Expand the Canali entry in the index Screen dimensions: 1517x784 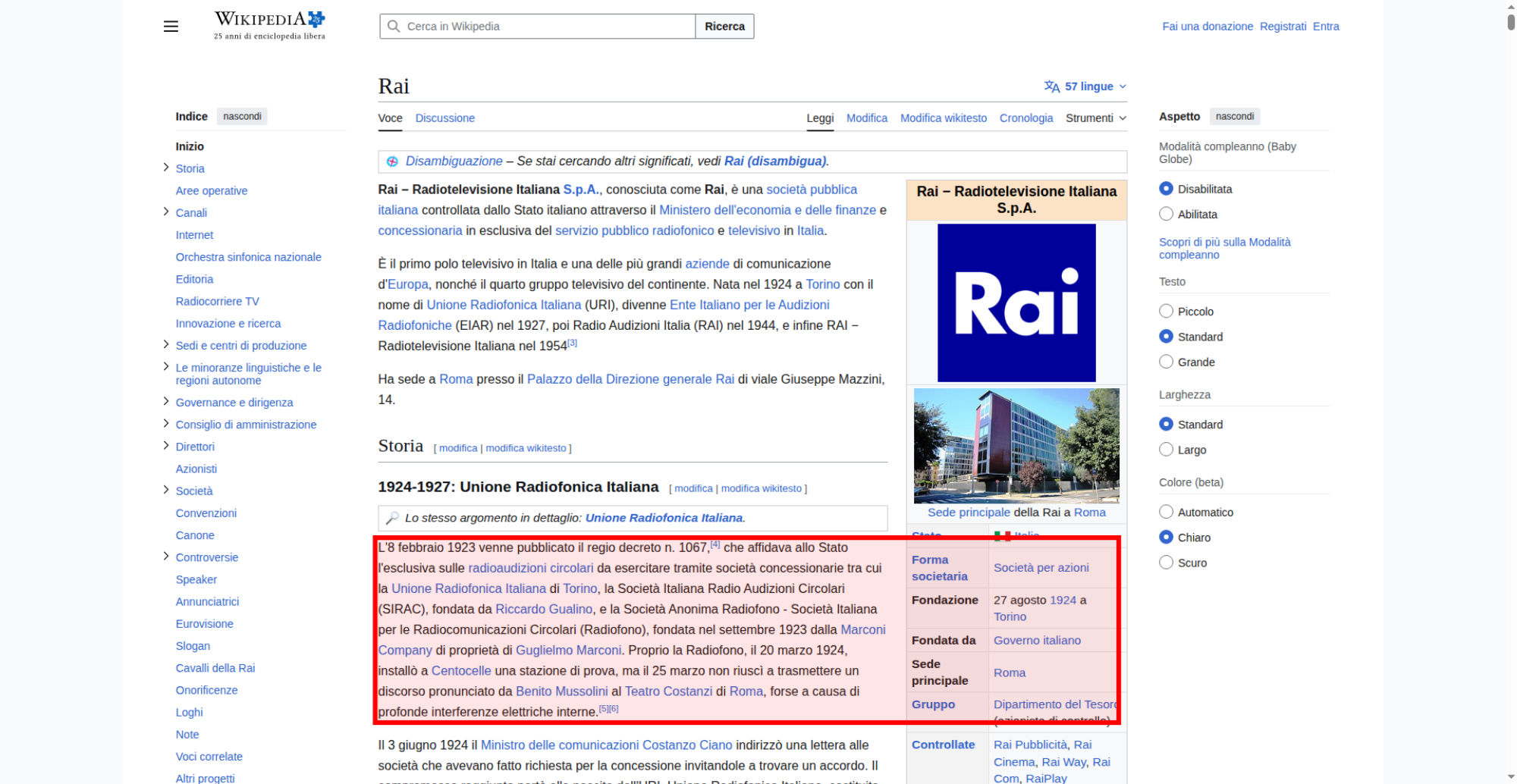(x=166, y=212)
